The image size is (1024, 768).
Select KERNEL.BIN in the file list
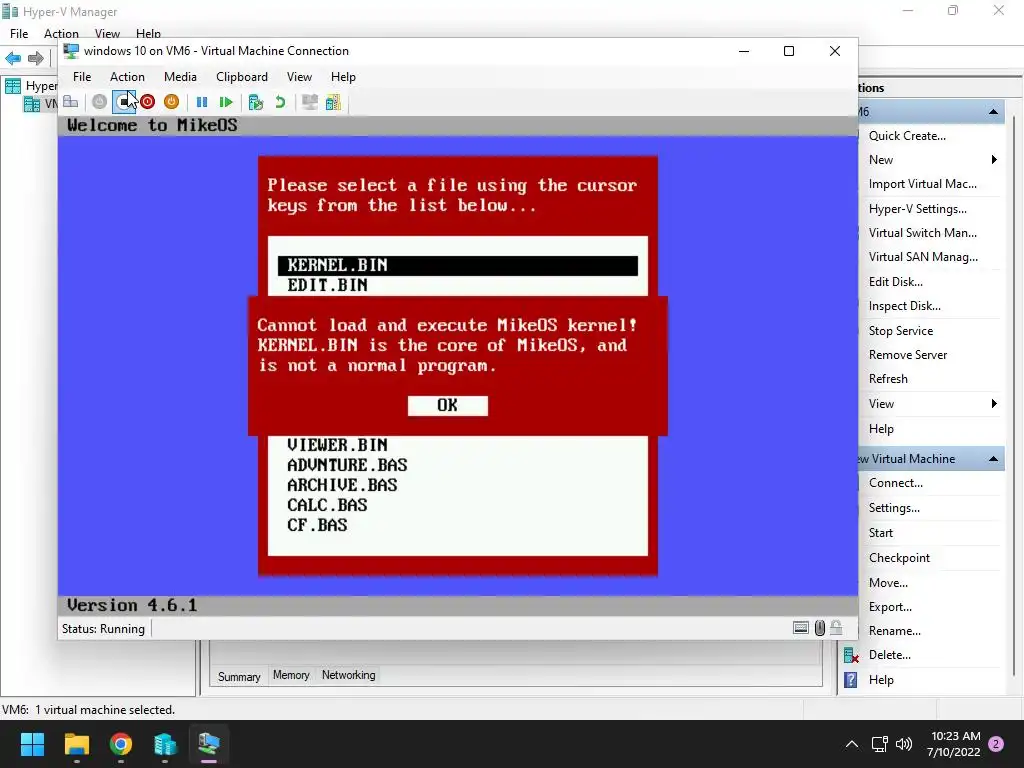point(458,265)
